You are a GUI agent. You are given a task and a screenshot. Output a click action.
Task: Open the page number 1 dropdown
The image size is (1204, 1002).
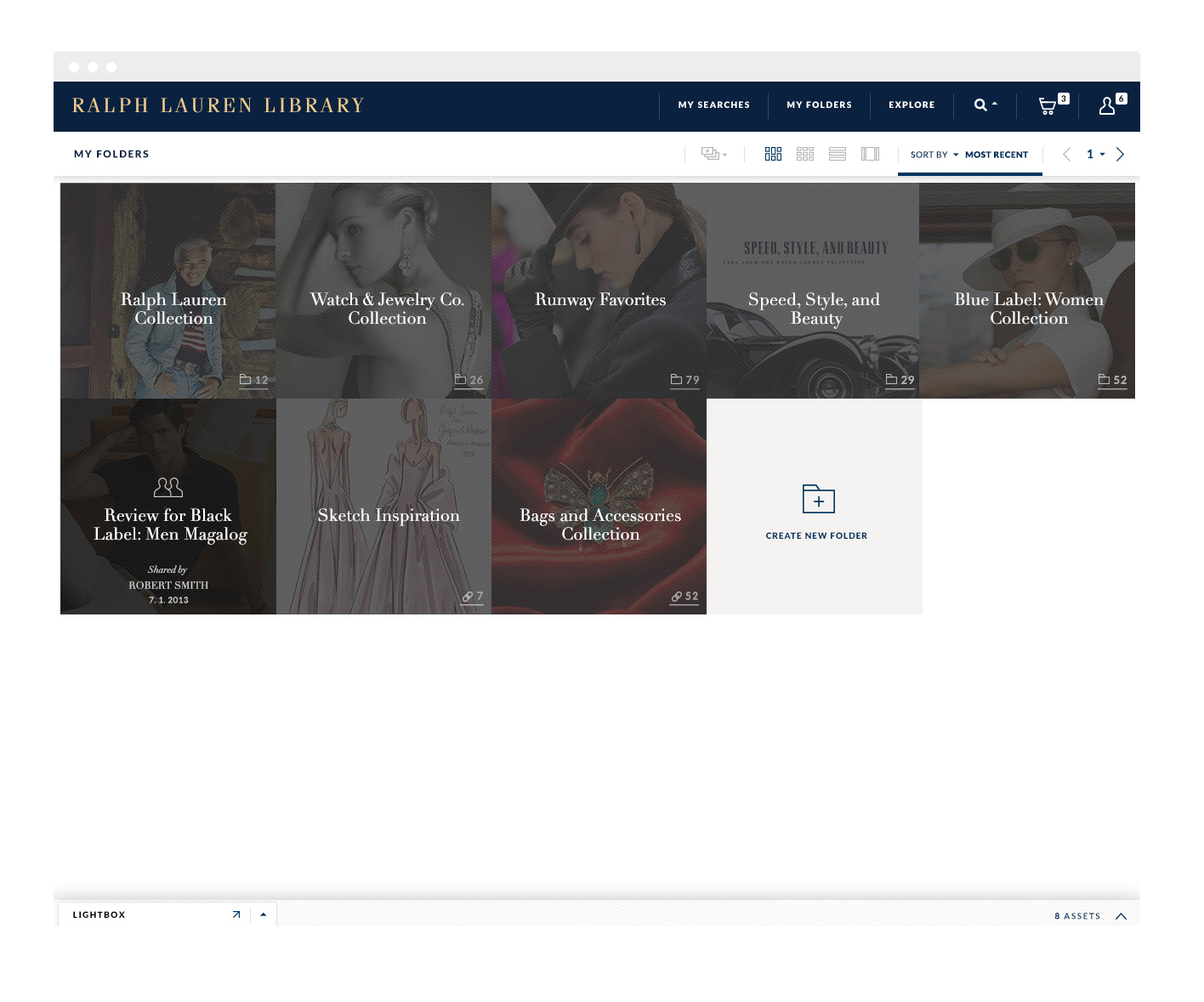1095,154
